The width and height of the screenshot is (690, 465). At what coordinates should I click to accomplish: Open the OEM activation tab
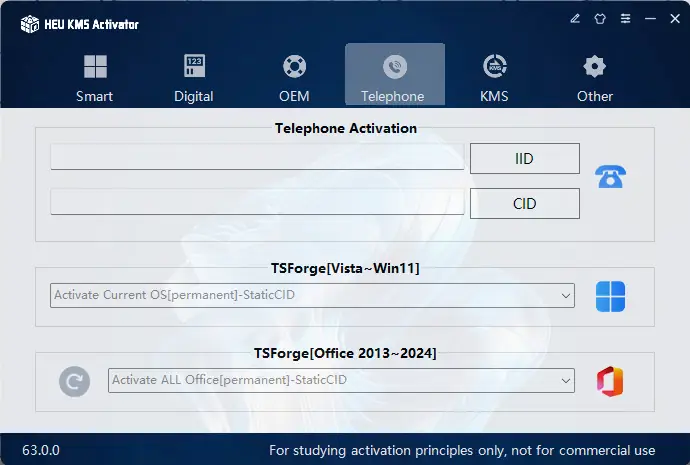point(294,78)
